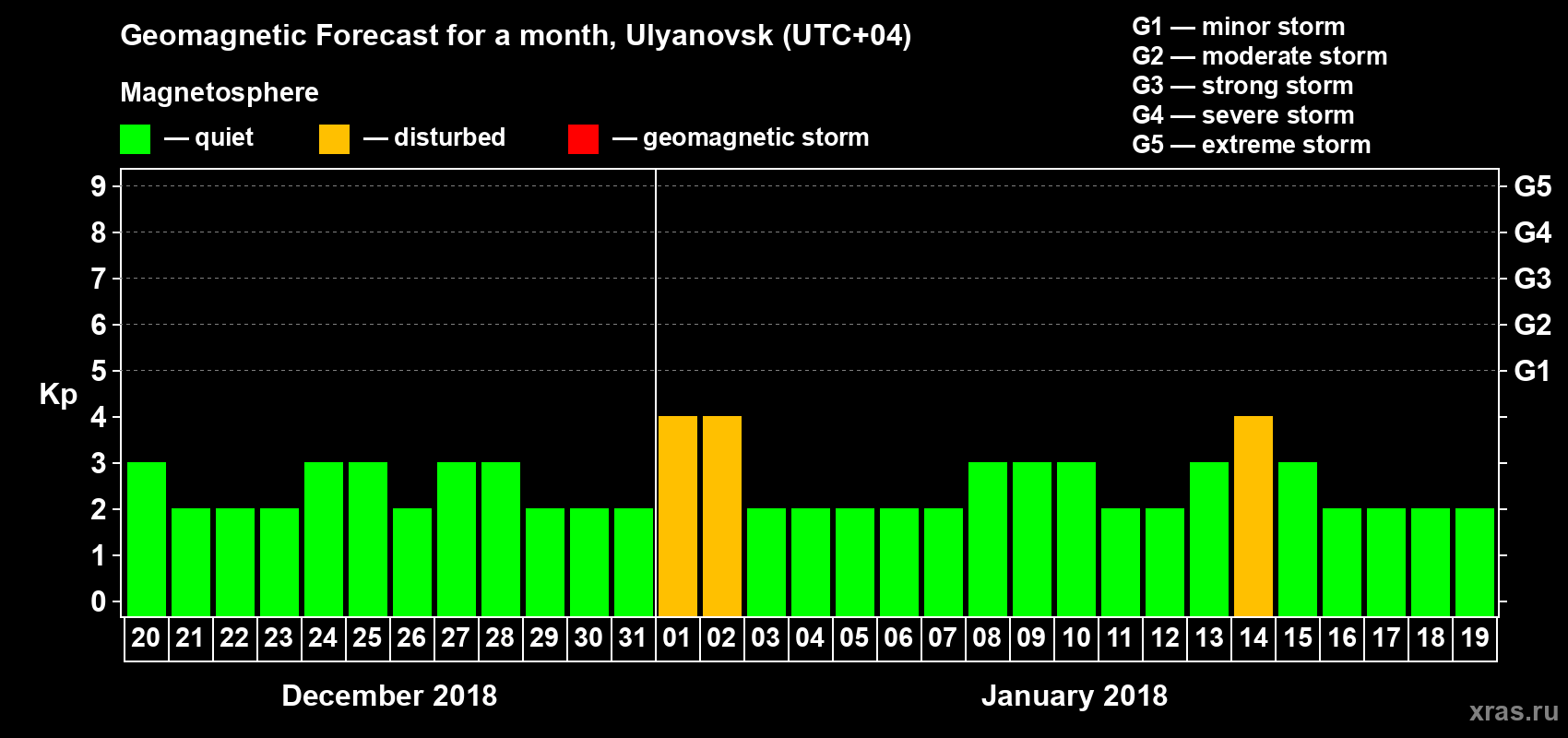Click date label 20 on the axis
Screen dimensions: 1568x738
tap(146, 637)
